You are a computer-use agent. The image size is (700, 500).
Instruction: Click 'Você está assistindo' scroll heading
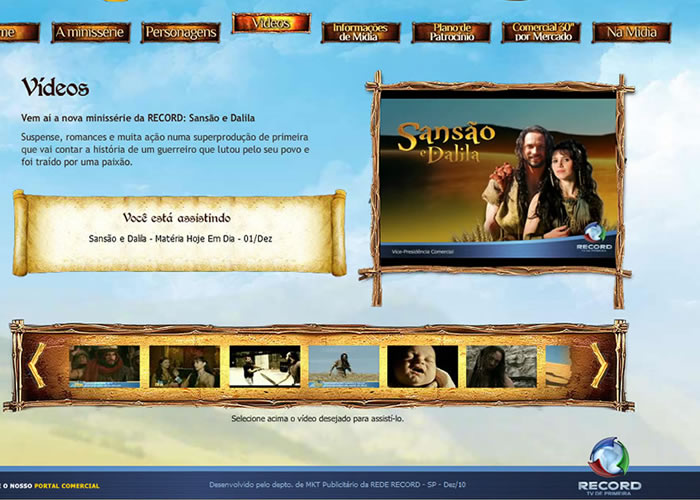click(x=177, y=218)
